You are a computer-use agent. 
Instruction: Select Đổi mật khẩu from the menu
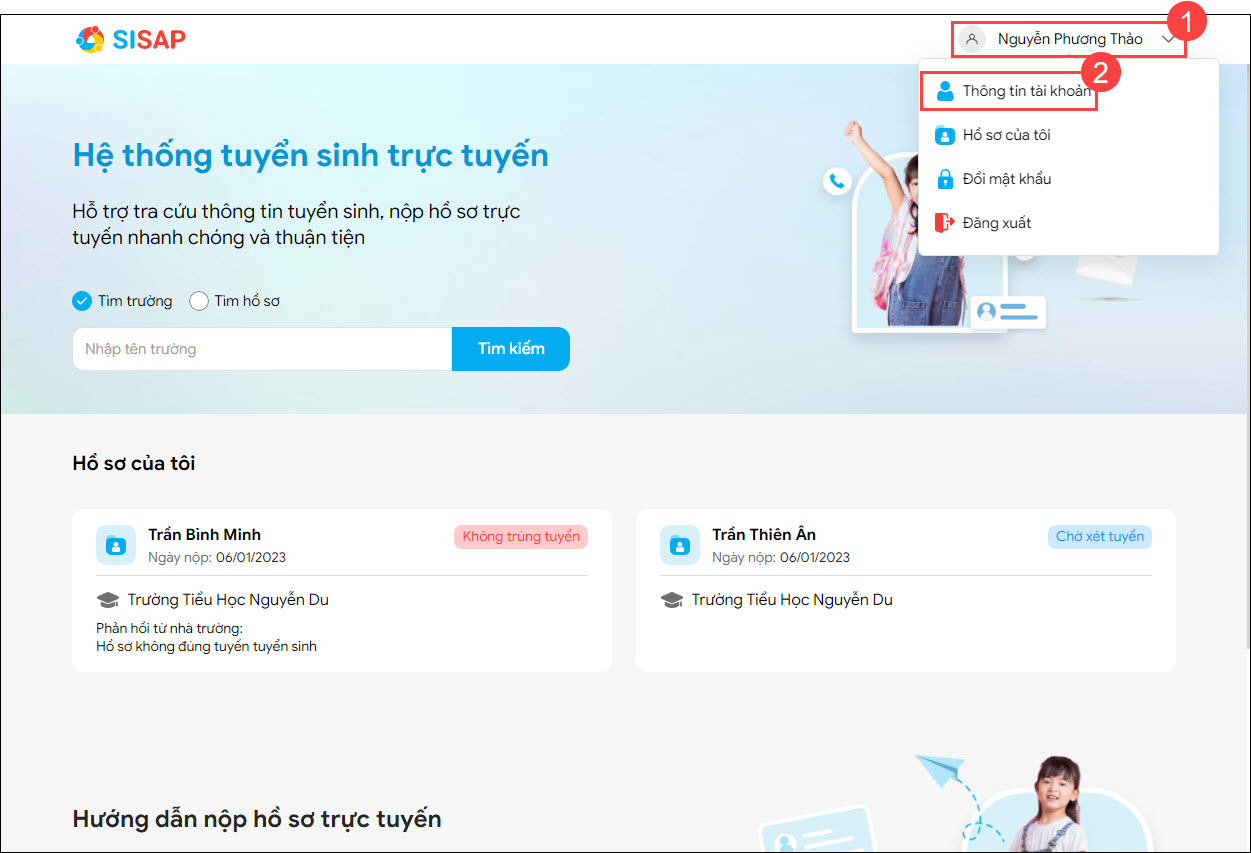coord(1068,179)
